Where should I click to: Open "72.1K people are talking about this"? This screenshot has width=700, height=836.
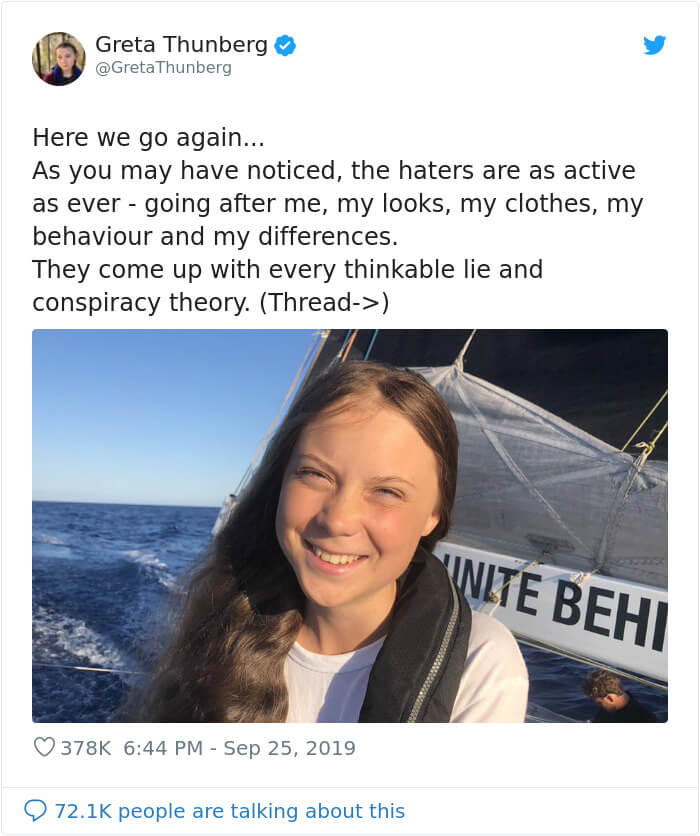point(229,810)
